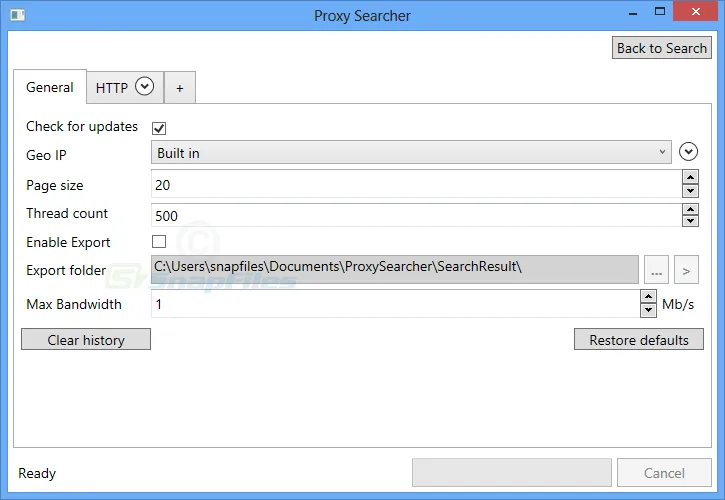Click the Max Bandwidth label
The width and height of the screenshot is (725, 500).
pos(74,304)
